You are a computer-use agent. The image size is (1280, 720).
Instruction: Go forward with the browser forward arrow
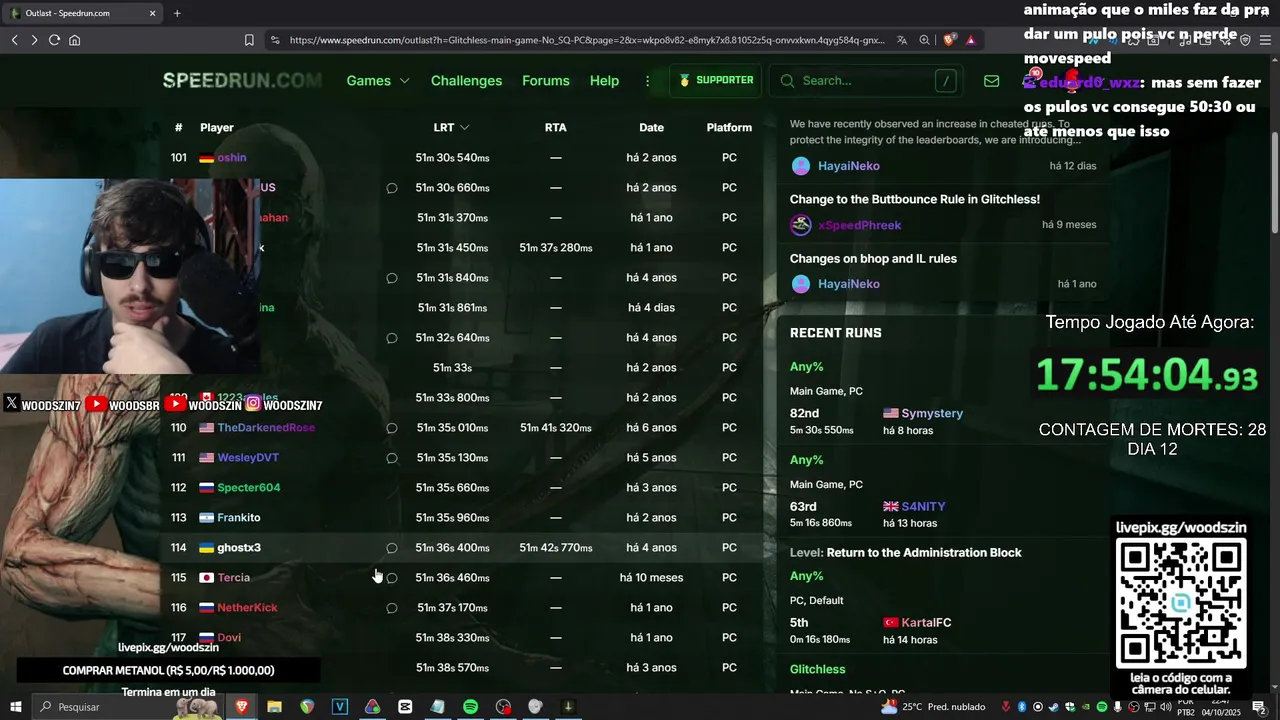pyautogui.click(x=34, y=40)
